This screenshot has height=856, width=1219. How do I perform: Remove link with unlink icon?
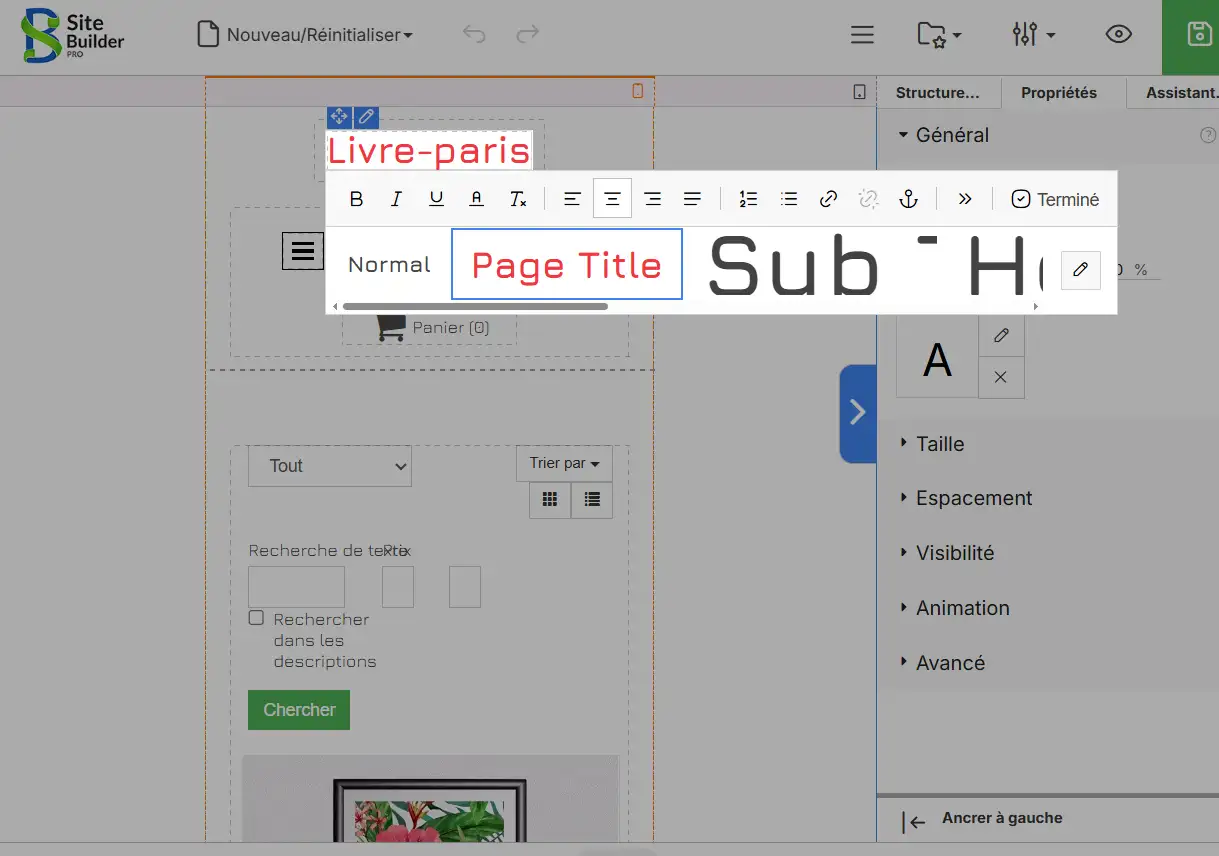(x=868, y=199)
